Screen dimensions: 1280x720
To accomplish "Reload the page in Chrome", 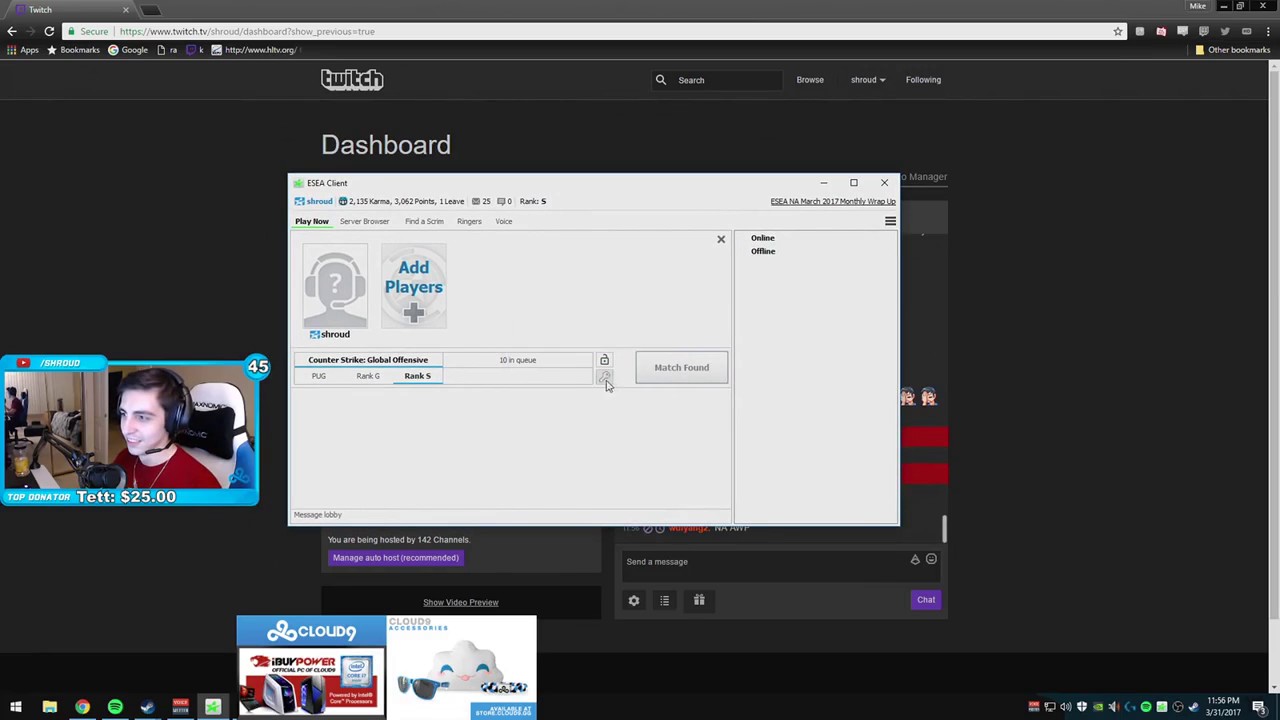I will pos(49,31).
